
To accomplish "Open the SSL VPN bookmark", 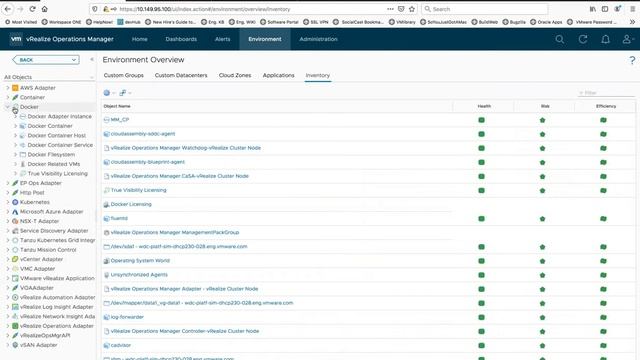I will point(316,22).
